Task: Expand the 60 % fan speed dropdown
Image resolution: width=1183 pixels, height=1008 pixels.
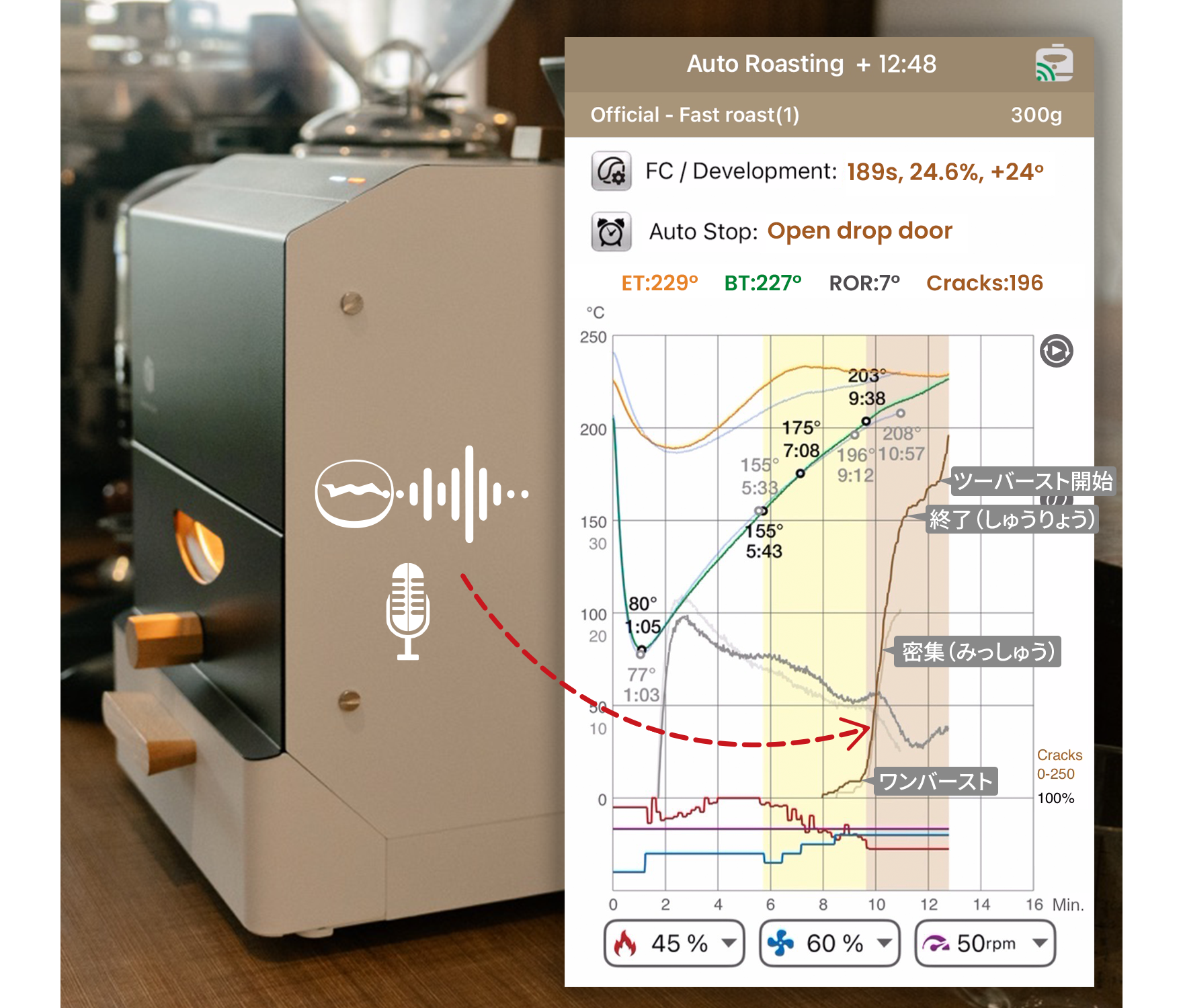Action: coord(885,943)
